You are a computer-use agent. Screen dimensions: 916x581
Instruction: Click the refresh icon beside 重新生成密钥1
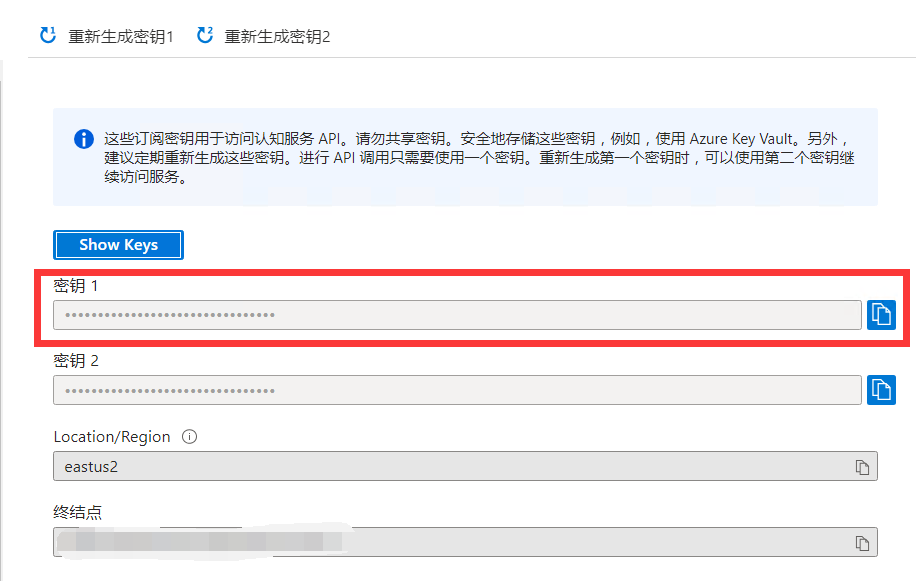tap(47, 34)
